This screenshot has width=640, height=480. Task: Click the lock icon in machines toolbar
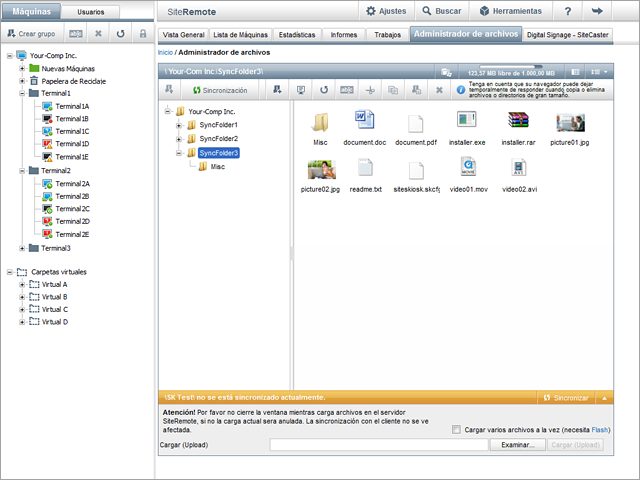(142, 34)
